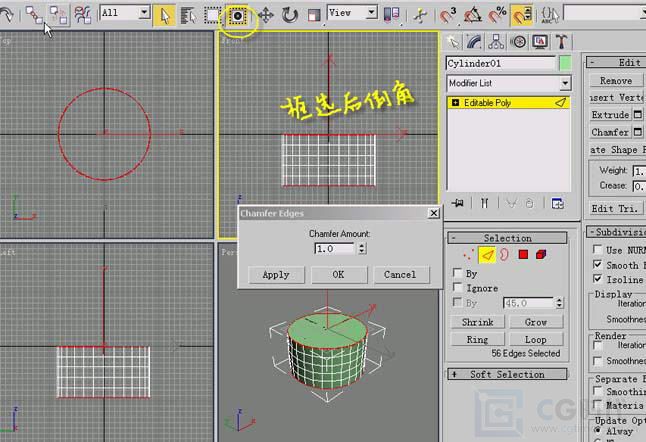The height and width of the screenshot is (442, 646).
Task: Activate the Select Object arrow tool
Action: [x=164, y=16]
